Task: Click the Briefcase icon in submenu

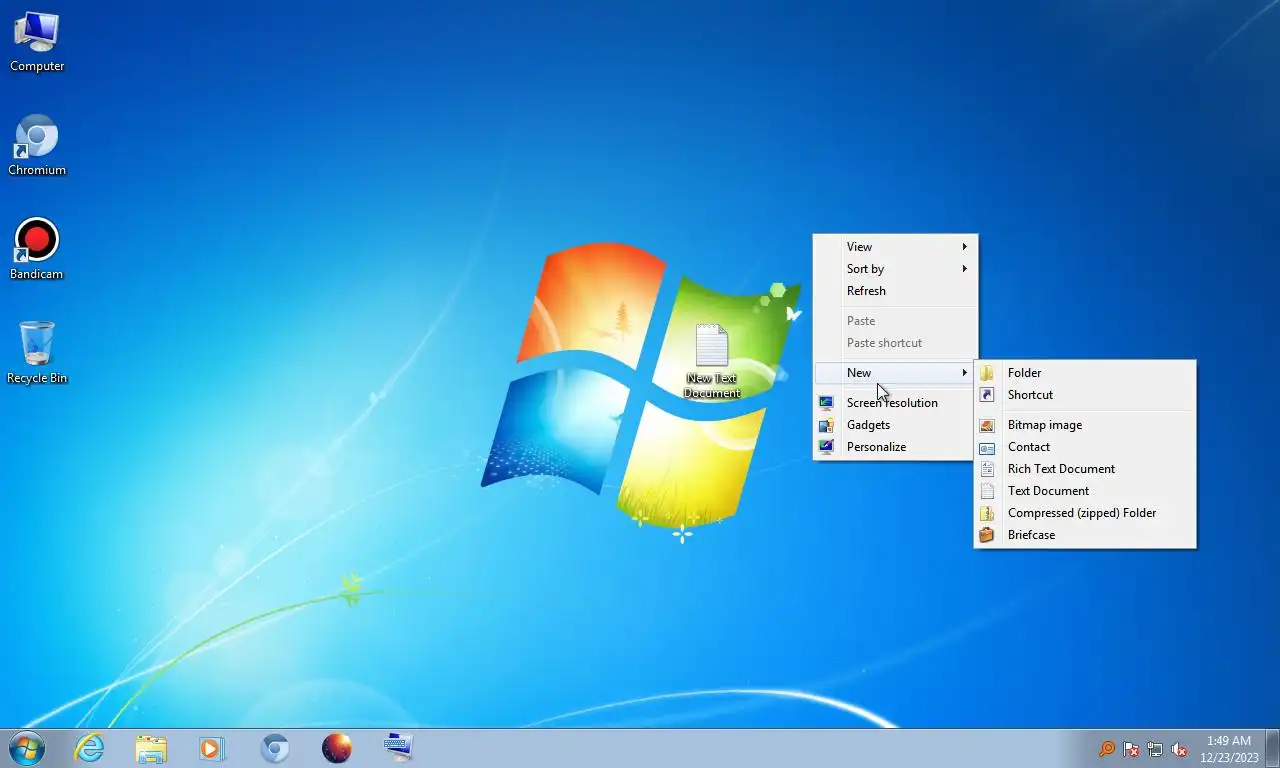Action: click(x=987, y=535)
